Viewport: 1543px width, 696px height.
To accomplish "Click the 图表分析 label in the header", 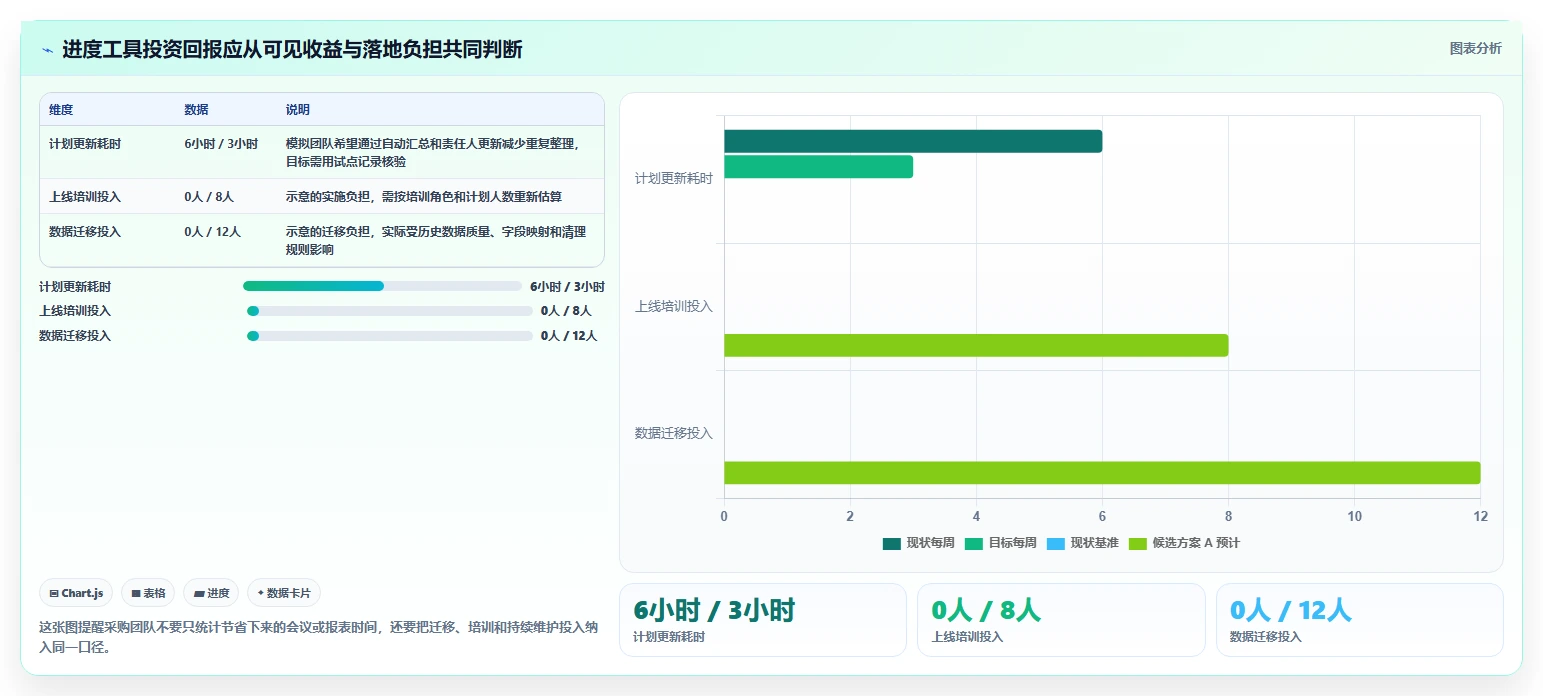I will tap(1475, 48).
